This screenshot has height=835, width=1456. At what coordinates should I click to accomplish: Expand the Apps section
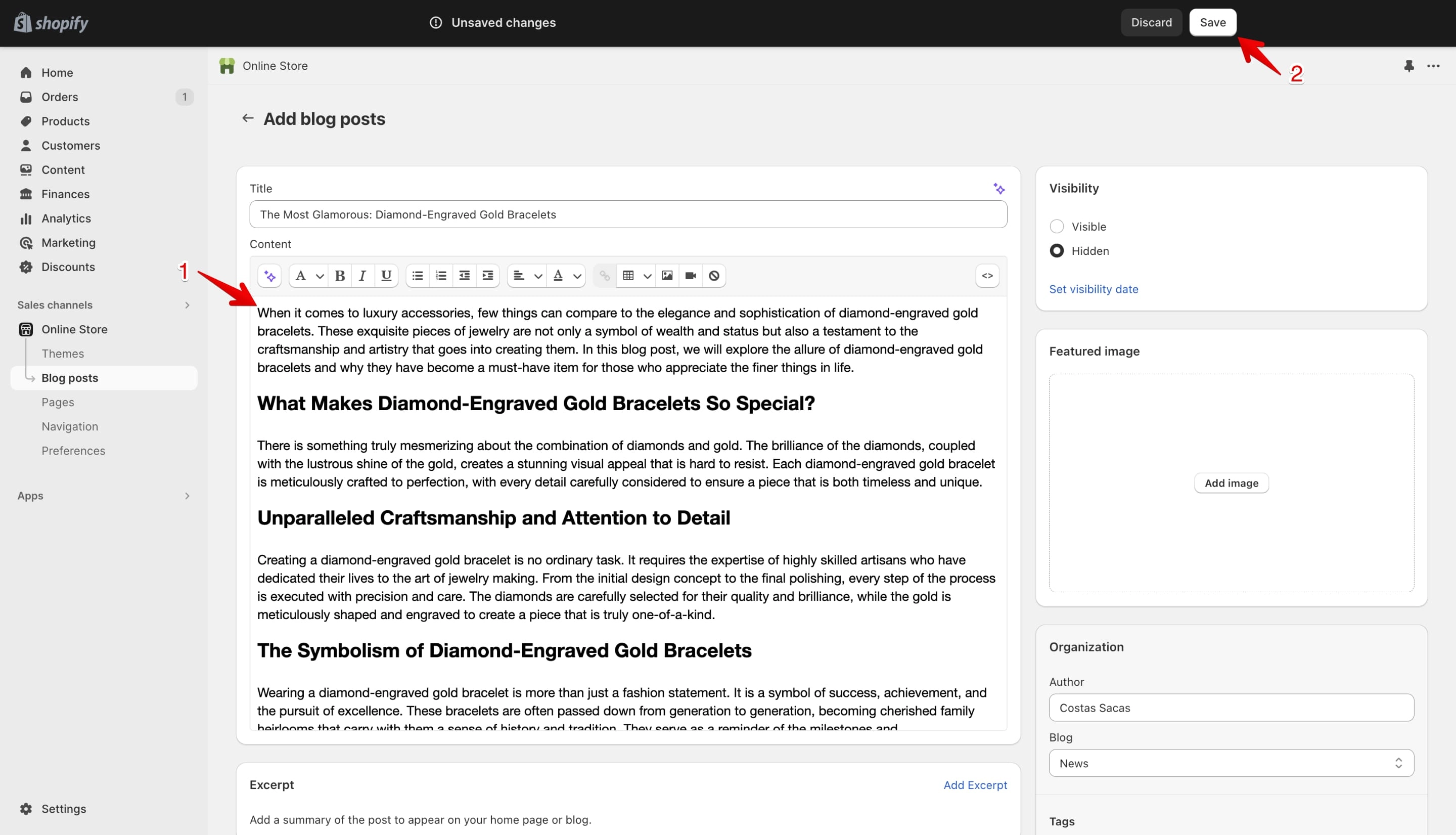[x=187, y=496]
